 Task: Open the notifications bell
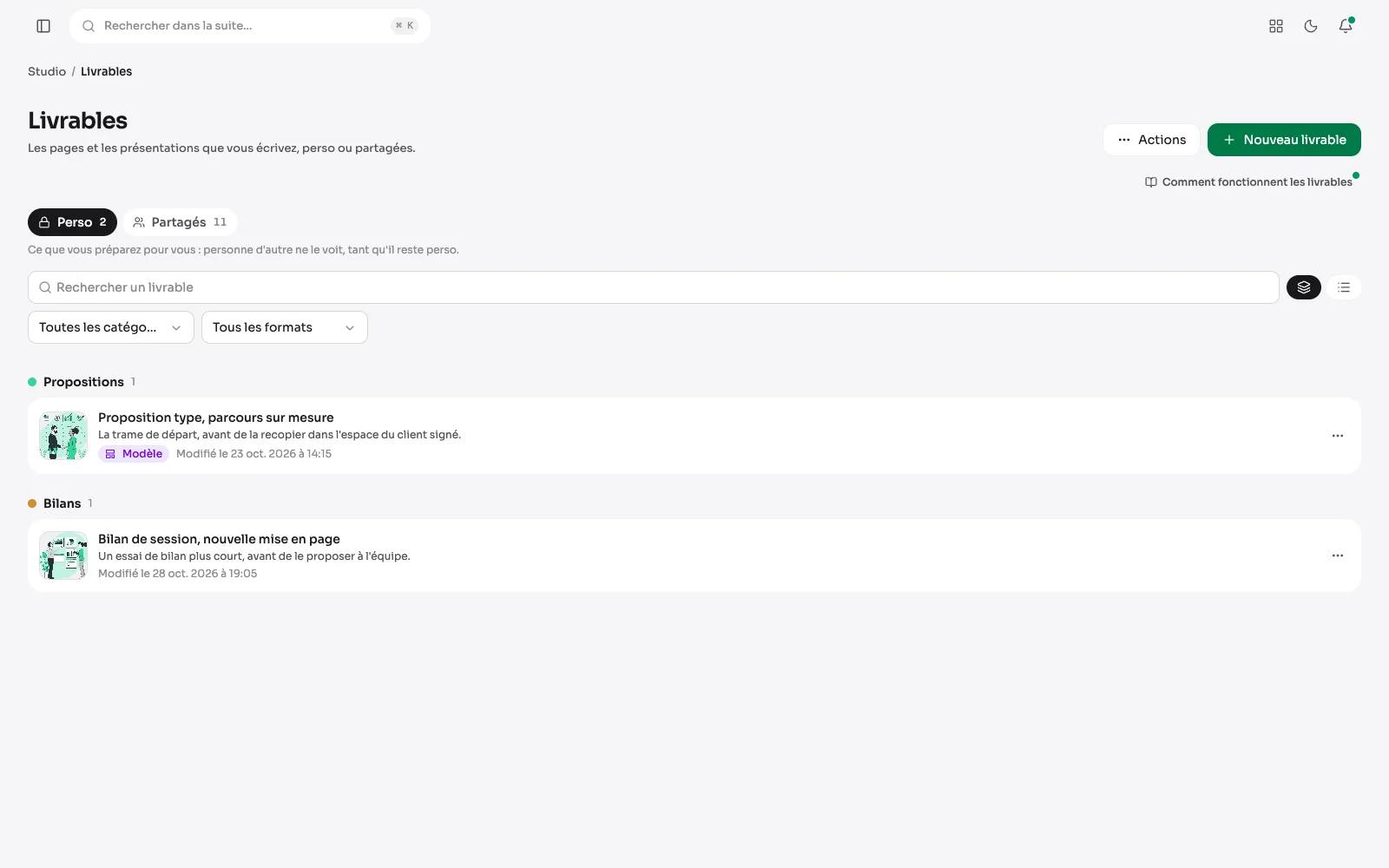[1346, 26]
